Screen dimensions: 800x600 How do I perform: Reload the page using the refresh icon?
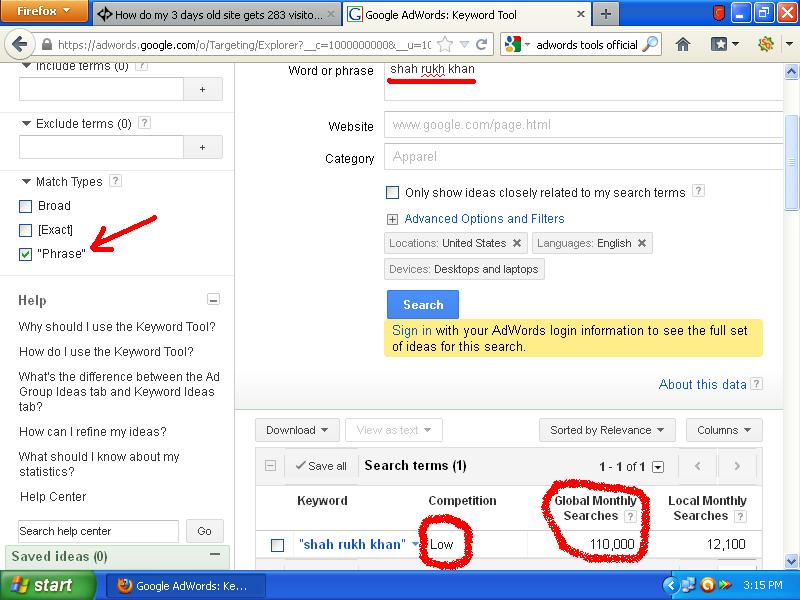tap(481, 45)
